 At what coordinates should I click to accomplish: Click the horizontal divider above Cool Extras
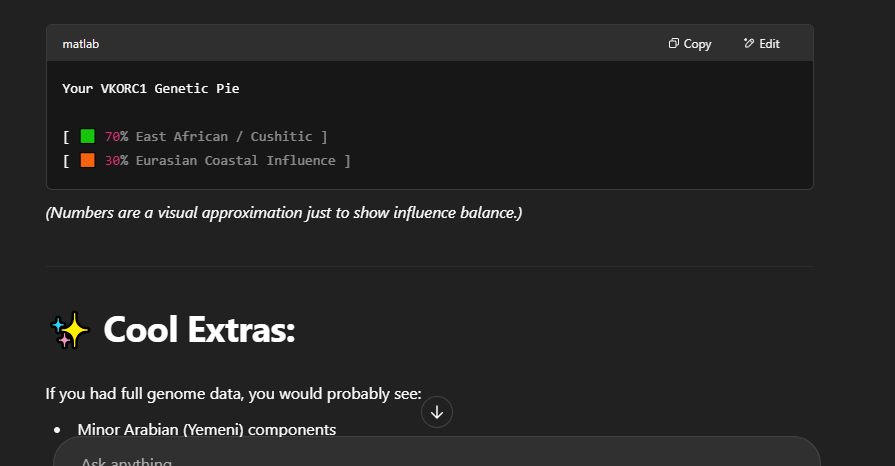pyautogui.click(x=429, y=266)
